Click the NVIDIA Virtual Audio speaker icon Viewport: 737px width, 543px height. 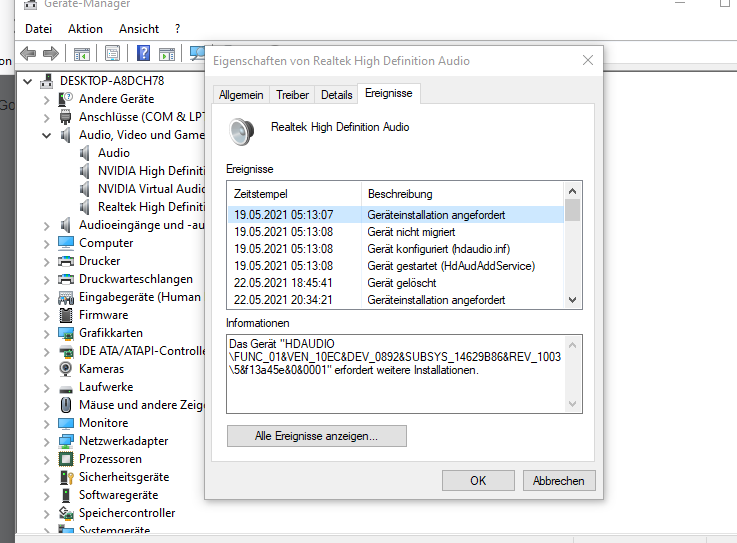85,189
